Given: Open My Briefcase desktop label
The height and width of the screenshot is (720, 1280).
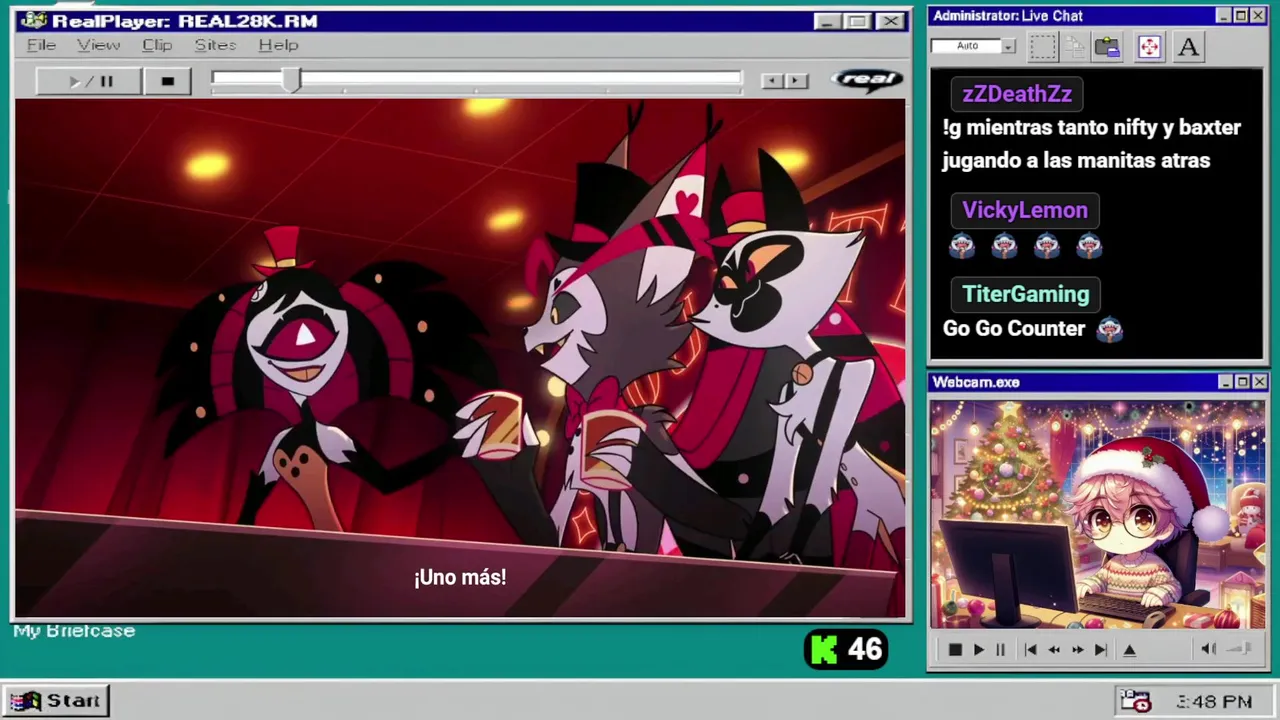Looking at the screenshot, I should tap(74, 631).
